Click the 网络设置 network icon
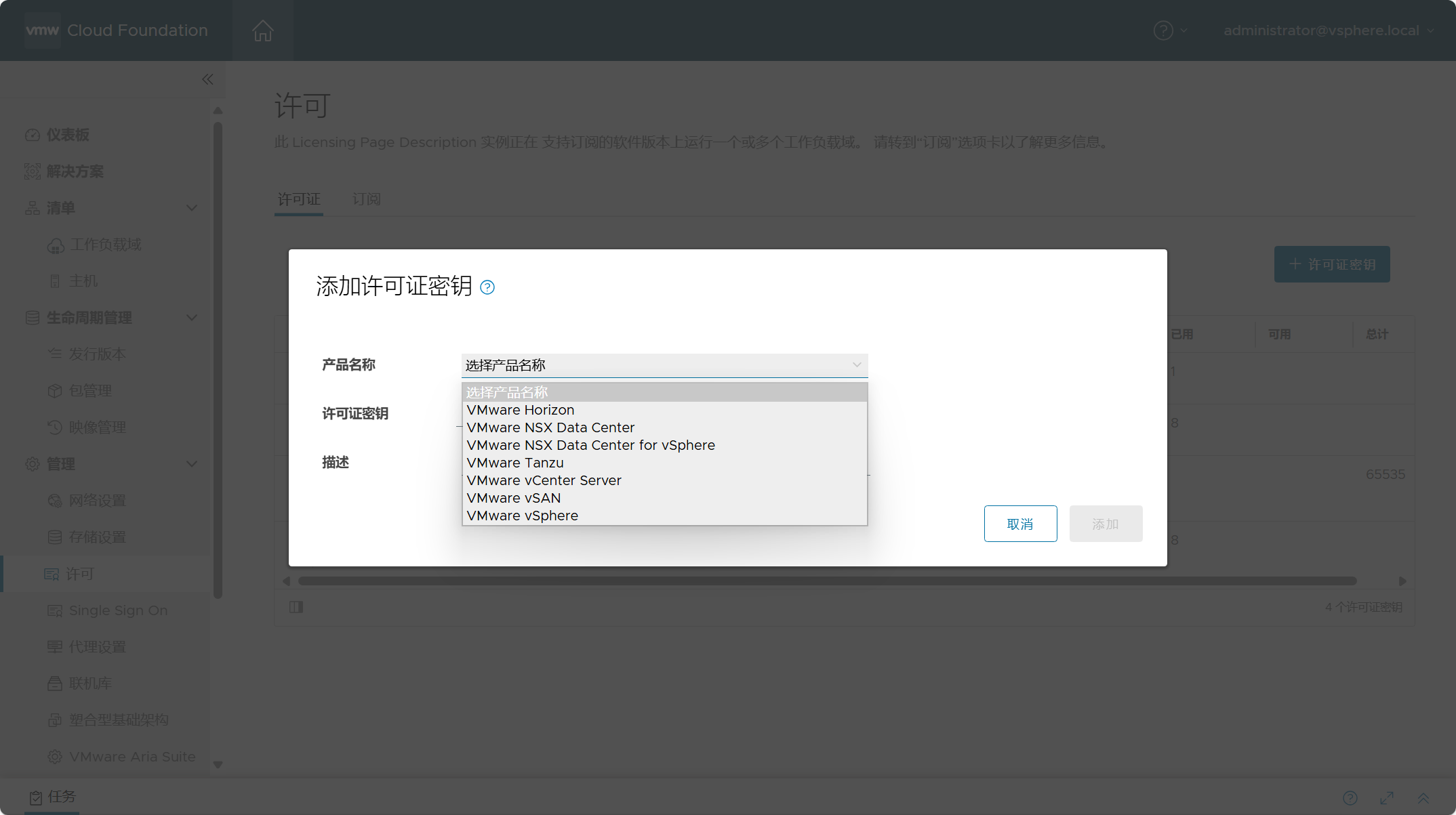This screenshot has height=815, width=1456. pyautogui.click(x=55, y=501)
